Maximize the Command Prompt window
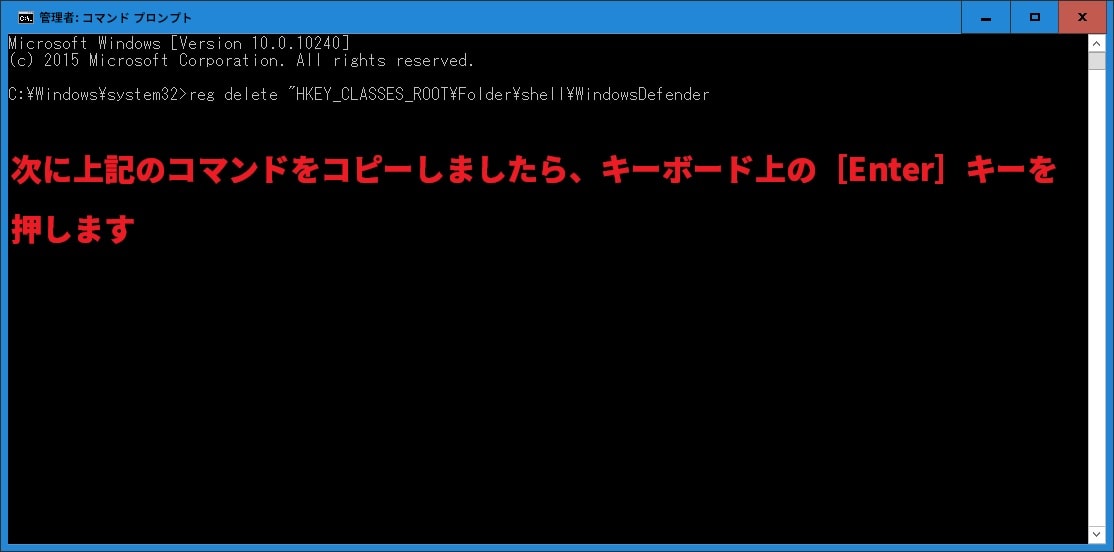This screenshot has width=1114, height=552. pos(1034,17)
